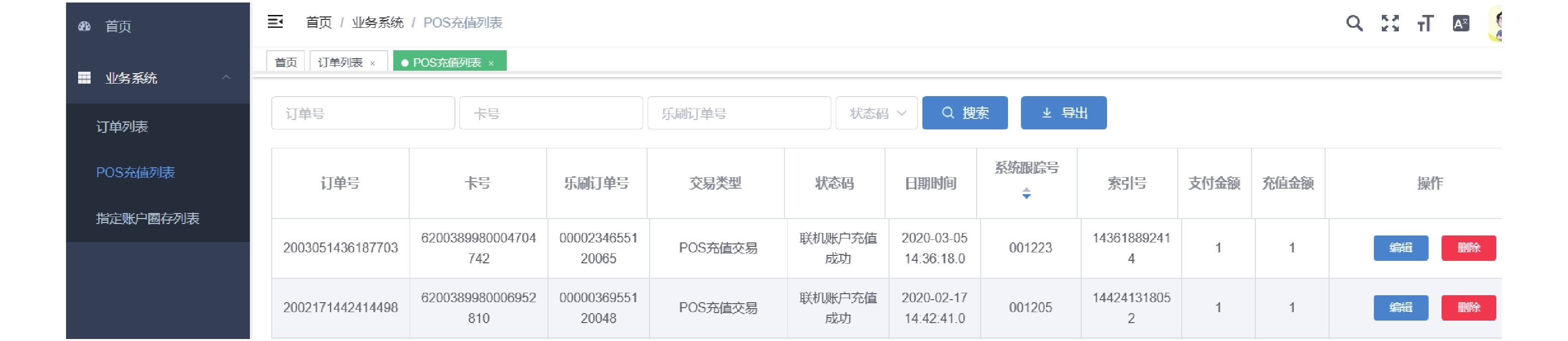Switch to the 订单列表 tab
Viewport: 1568px width, 341px height.
(340, 63)
